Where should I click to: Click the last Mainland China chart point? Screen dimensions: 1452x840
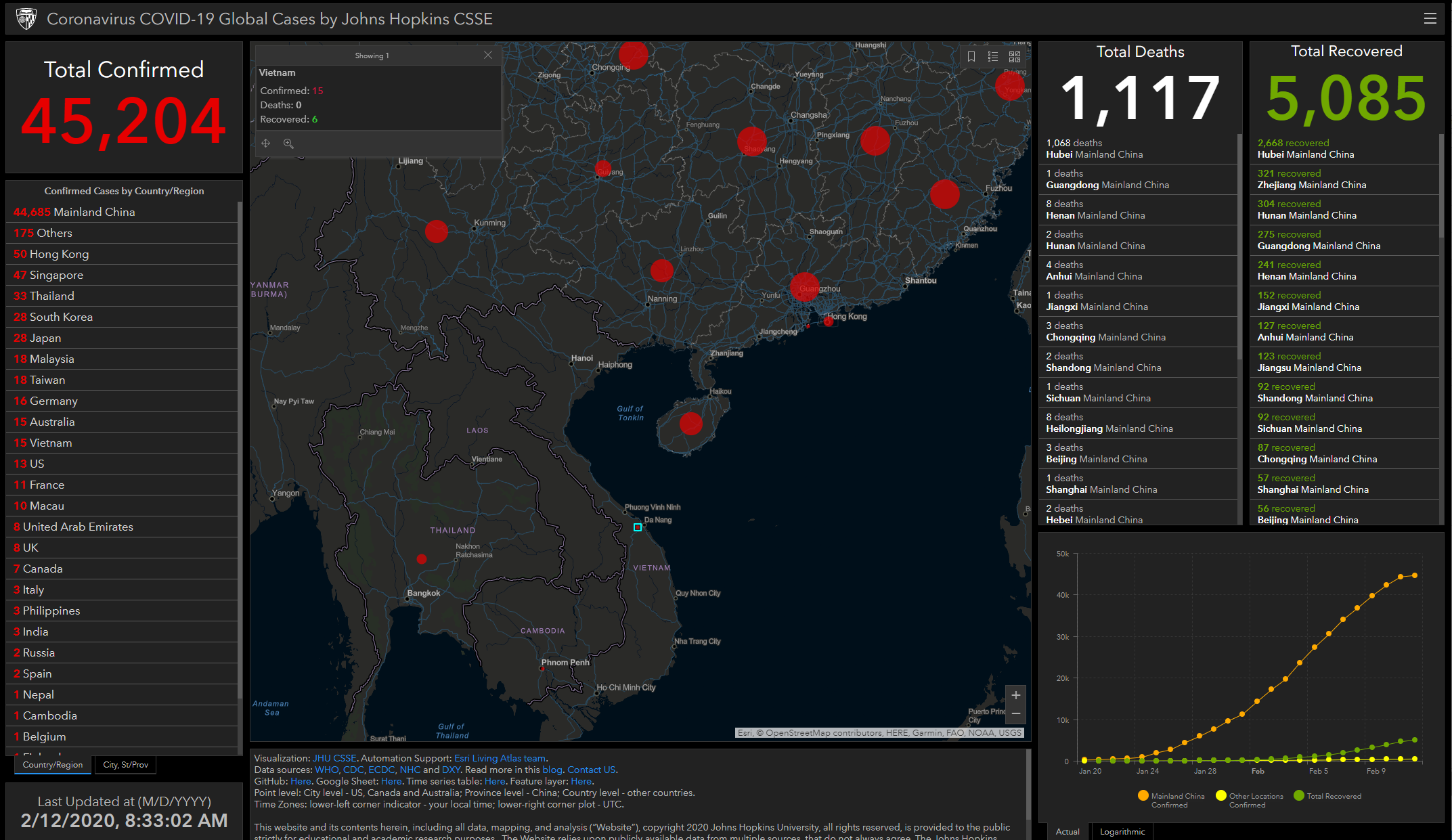[x=1415, y=575]
